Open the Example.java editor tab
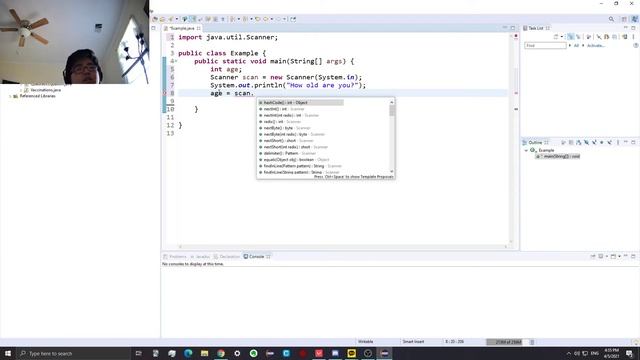This screenshot has height=360, width=640. 182,28
